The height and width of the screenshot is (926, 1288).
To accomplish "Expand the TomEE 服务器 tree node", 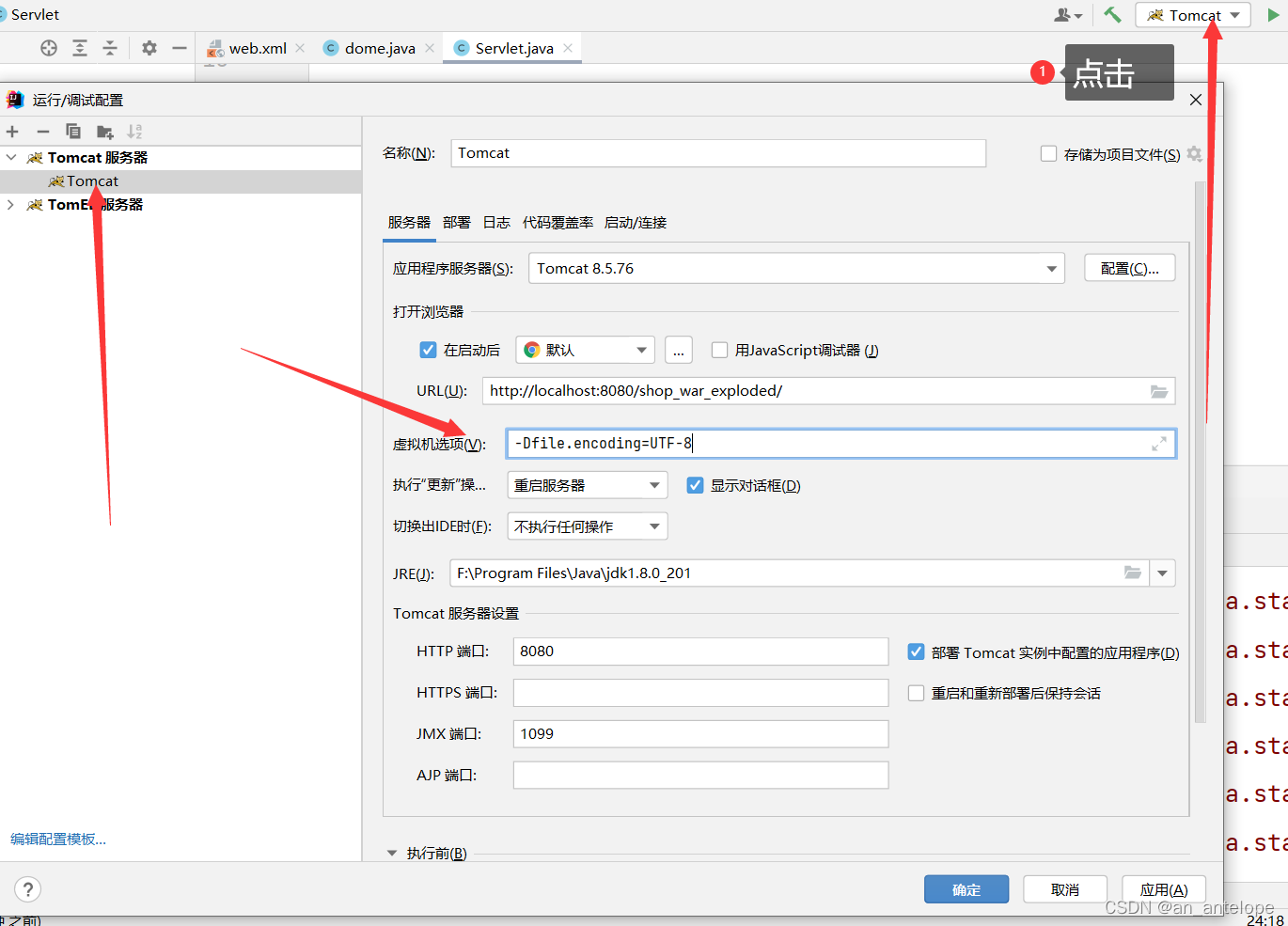I will [x=10, y=204].
